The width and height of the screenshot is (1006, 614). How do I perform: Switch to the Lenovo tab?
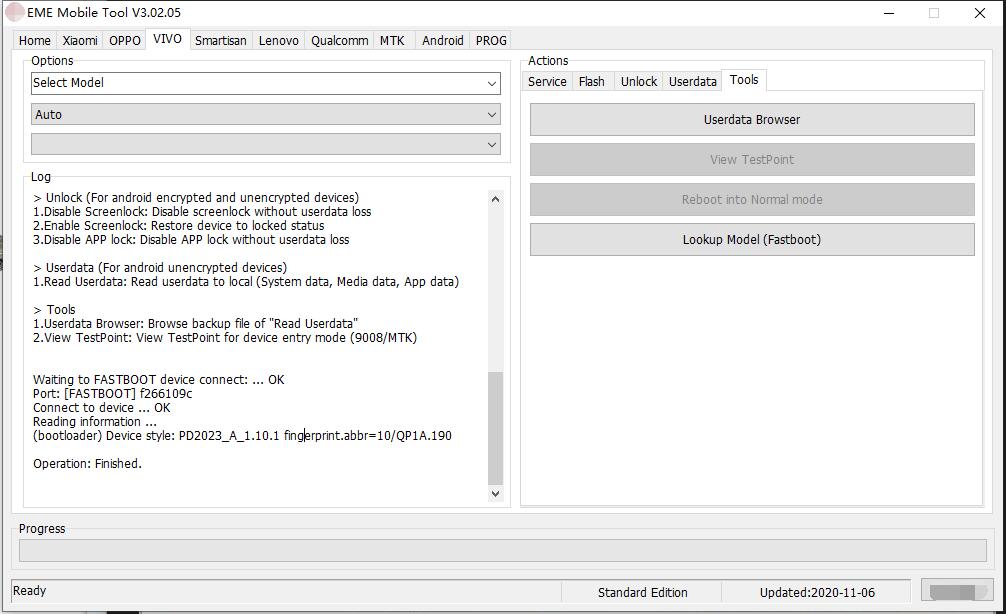pyautogui.click(x=278, y=40)
